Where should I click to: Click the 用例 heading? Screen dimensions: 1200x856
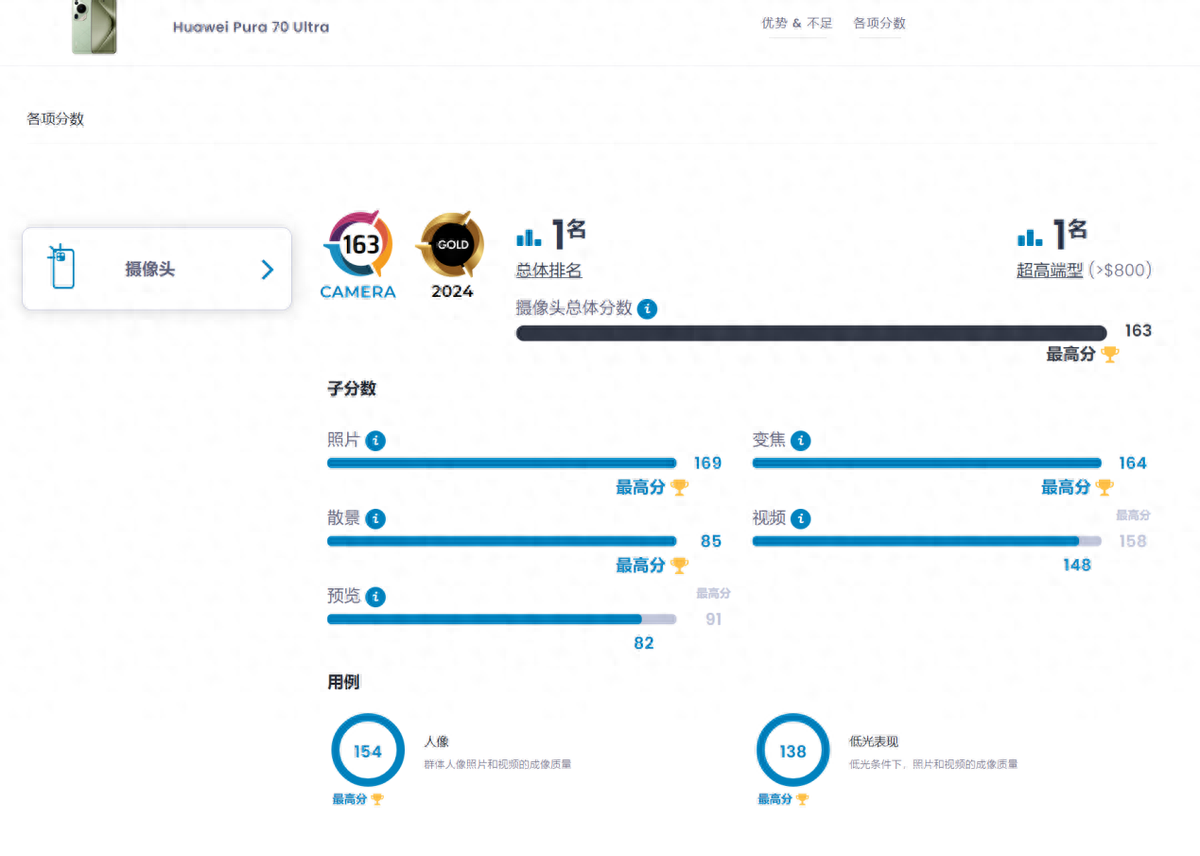(x=344, y=682)
